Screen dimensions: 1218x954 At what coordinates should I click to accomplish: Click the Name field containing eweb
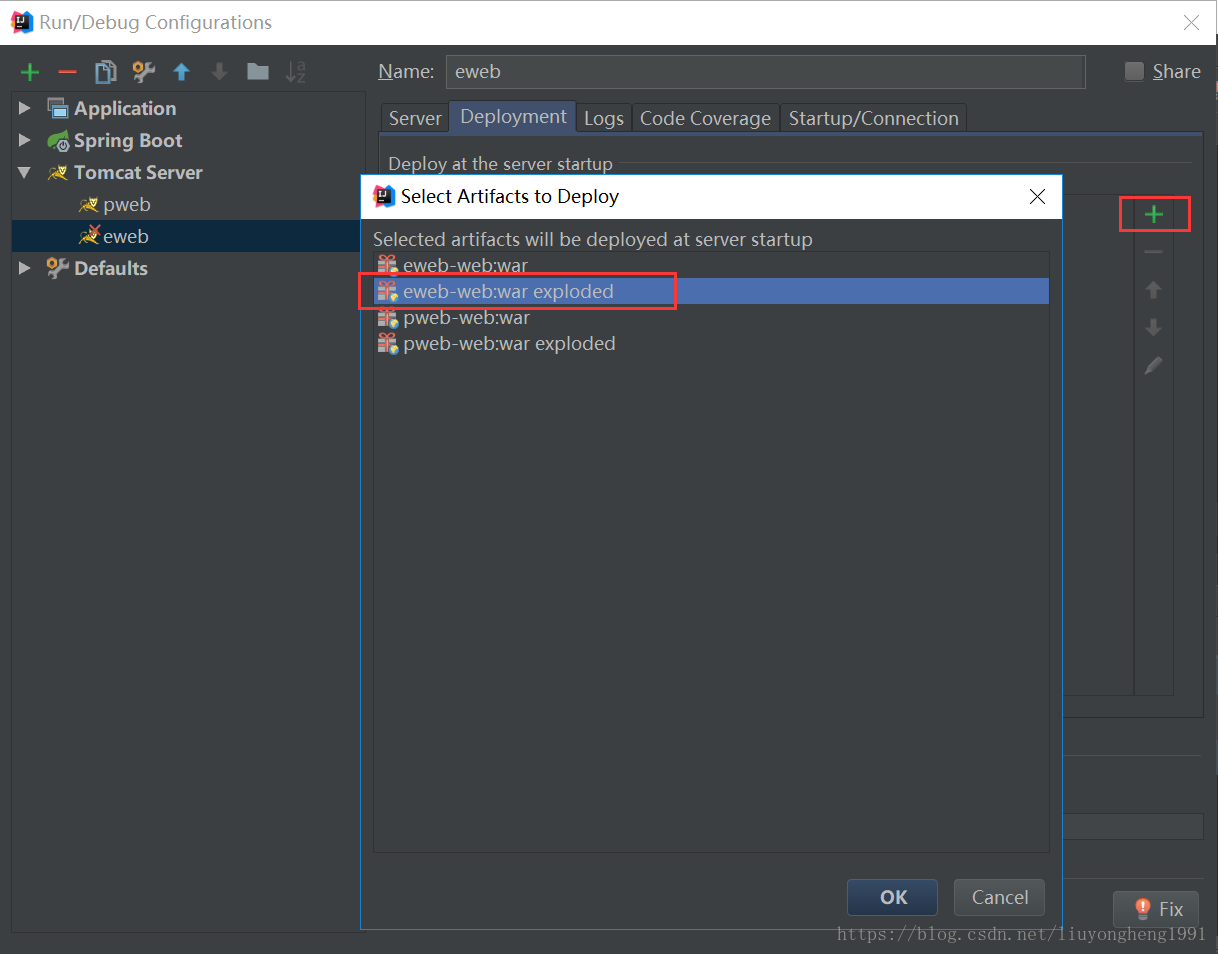point(765,72)
